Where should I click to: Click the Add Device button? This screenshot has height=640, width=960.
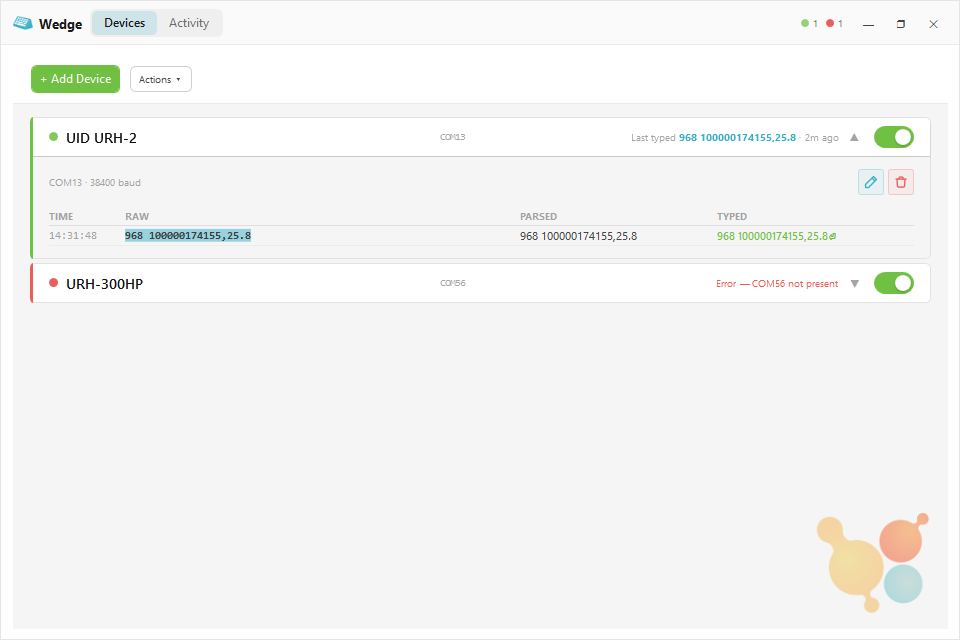point(75,79)
